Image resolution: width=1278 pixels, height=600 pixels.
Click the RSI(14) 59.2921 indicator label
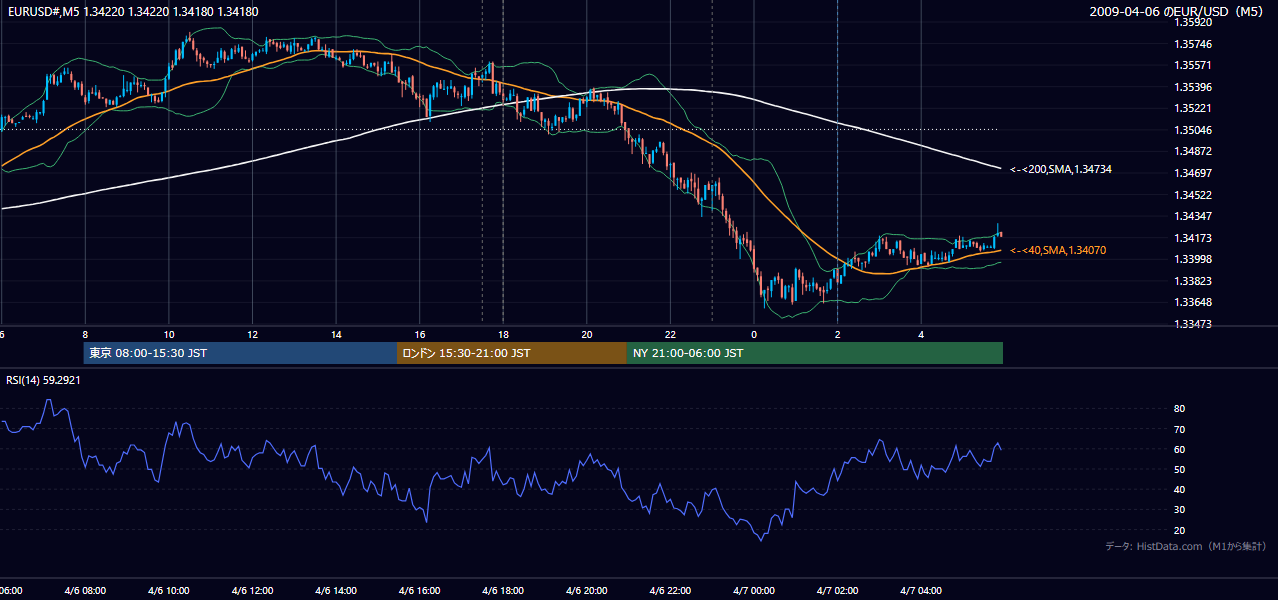coord(43,380)
